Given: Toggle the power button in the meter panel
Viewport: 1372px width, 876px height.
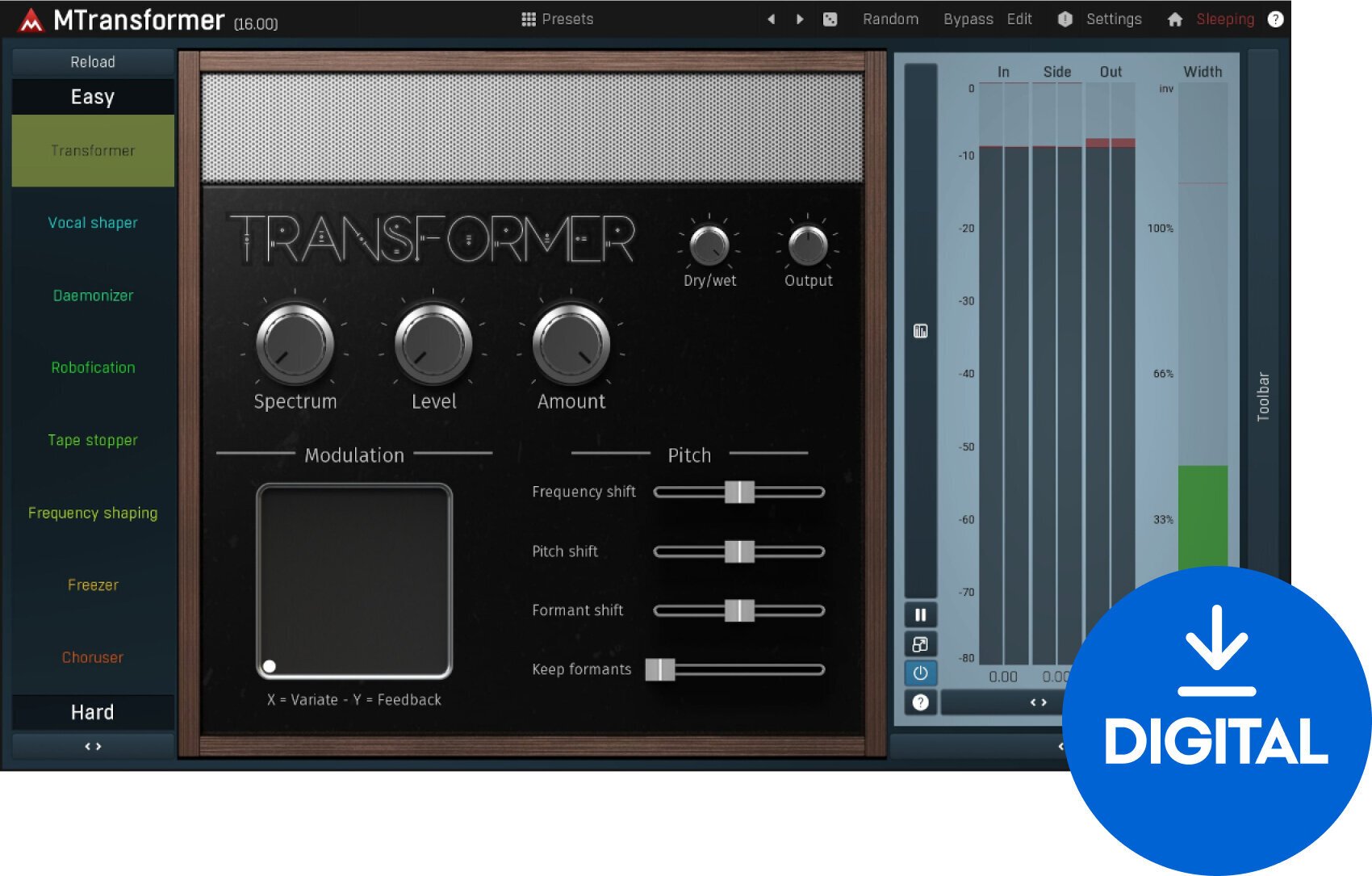Looking at the screenshot, I should pos(920,673).
